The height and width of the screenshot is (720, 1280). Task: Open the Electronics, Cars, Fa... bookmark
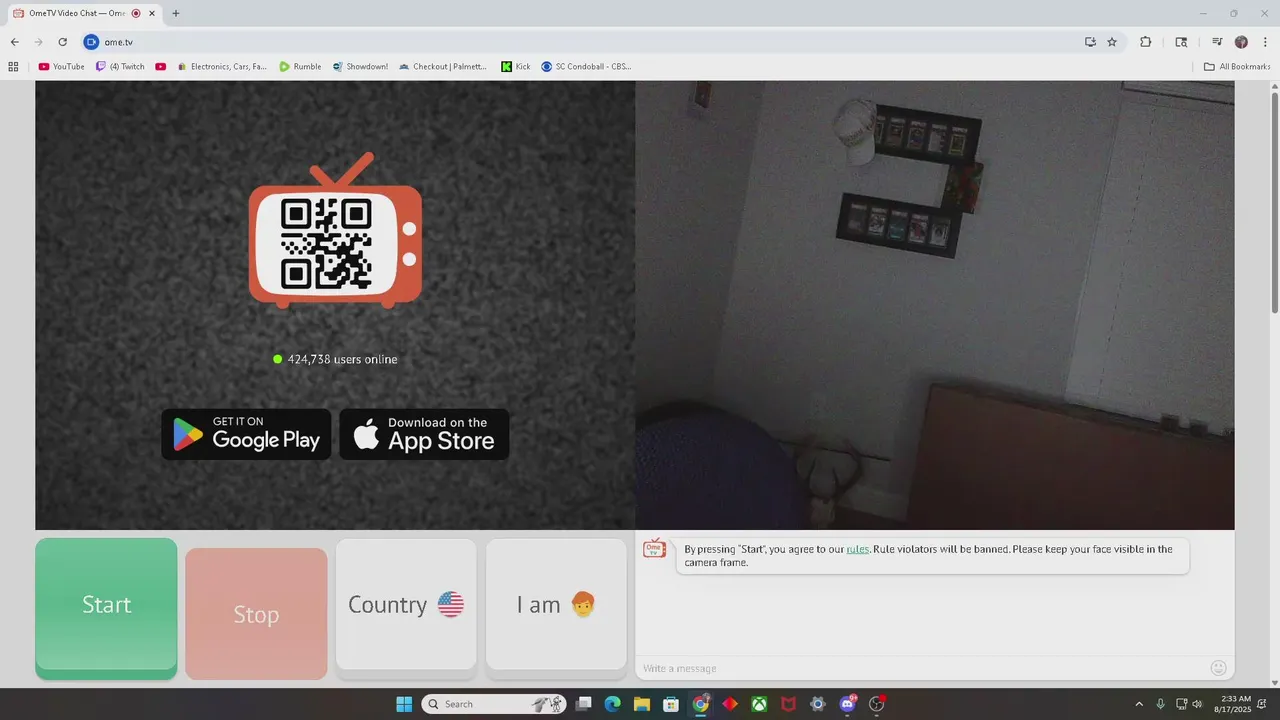222,67
